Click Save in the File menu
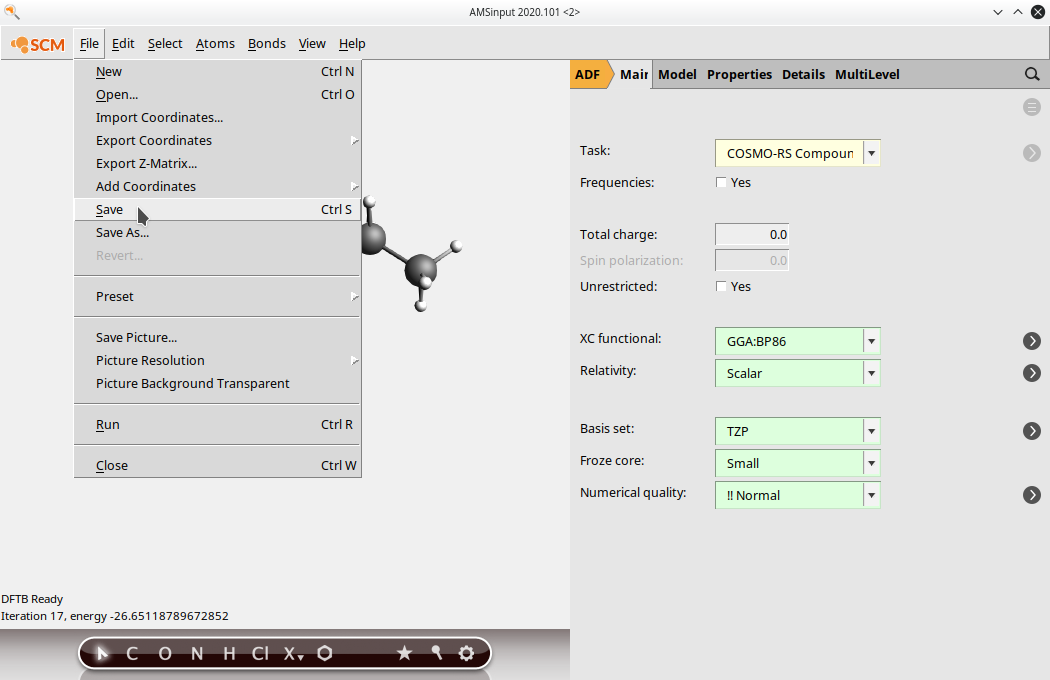The width and height of the screenshot is (1050, 680). (x=110, y=210)
